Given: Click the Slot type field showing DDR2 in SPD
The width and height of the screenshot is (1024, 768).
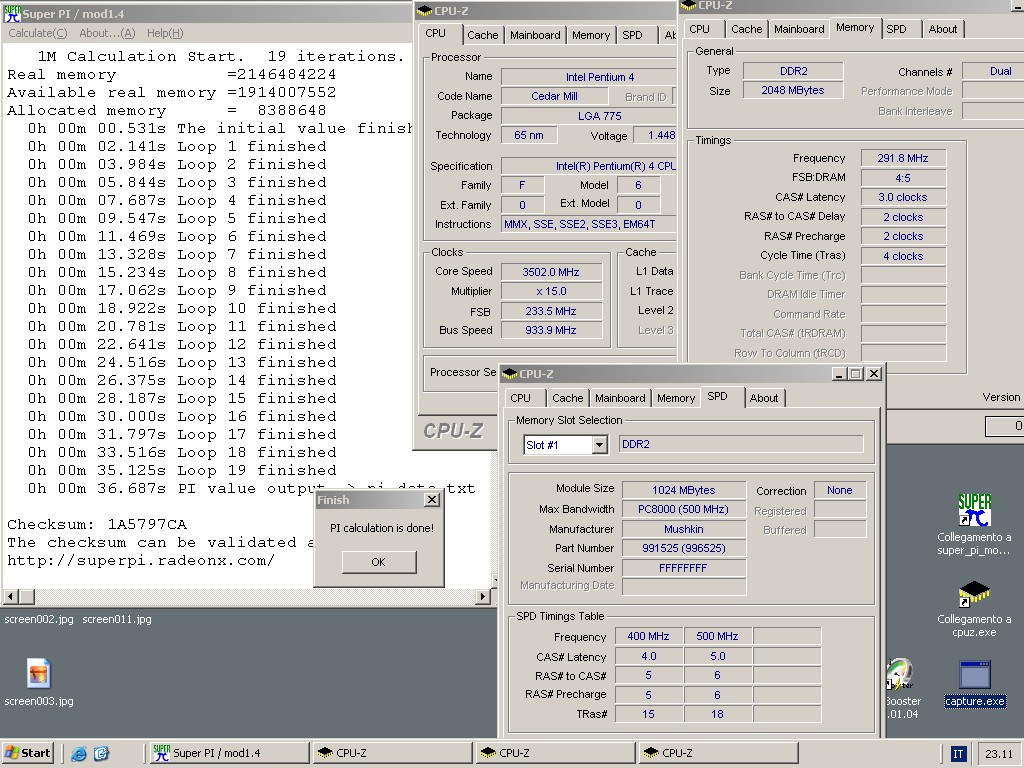Looking at the screenshot, I should pos(741,444).
